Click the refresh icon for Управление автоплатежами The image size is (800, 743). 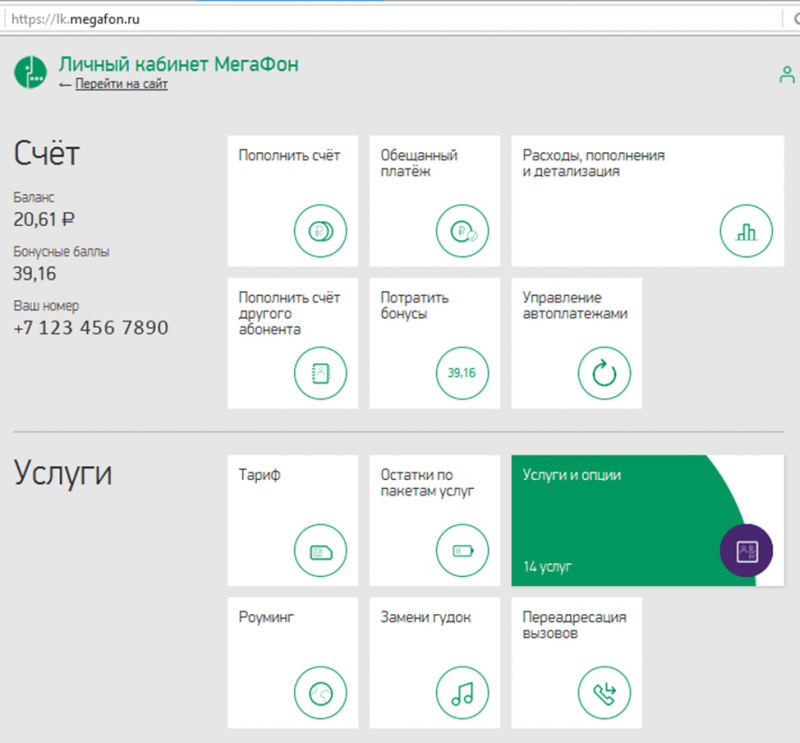(x=604, y=374)
